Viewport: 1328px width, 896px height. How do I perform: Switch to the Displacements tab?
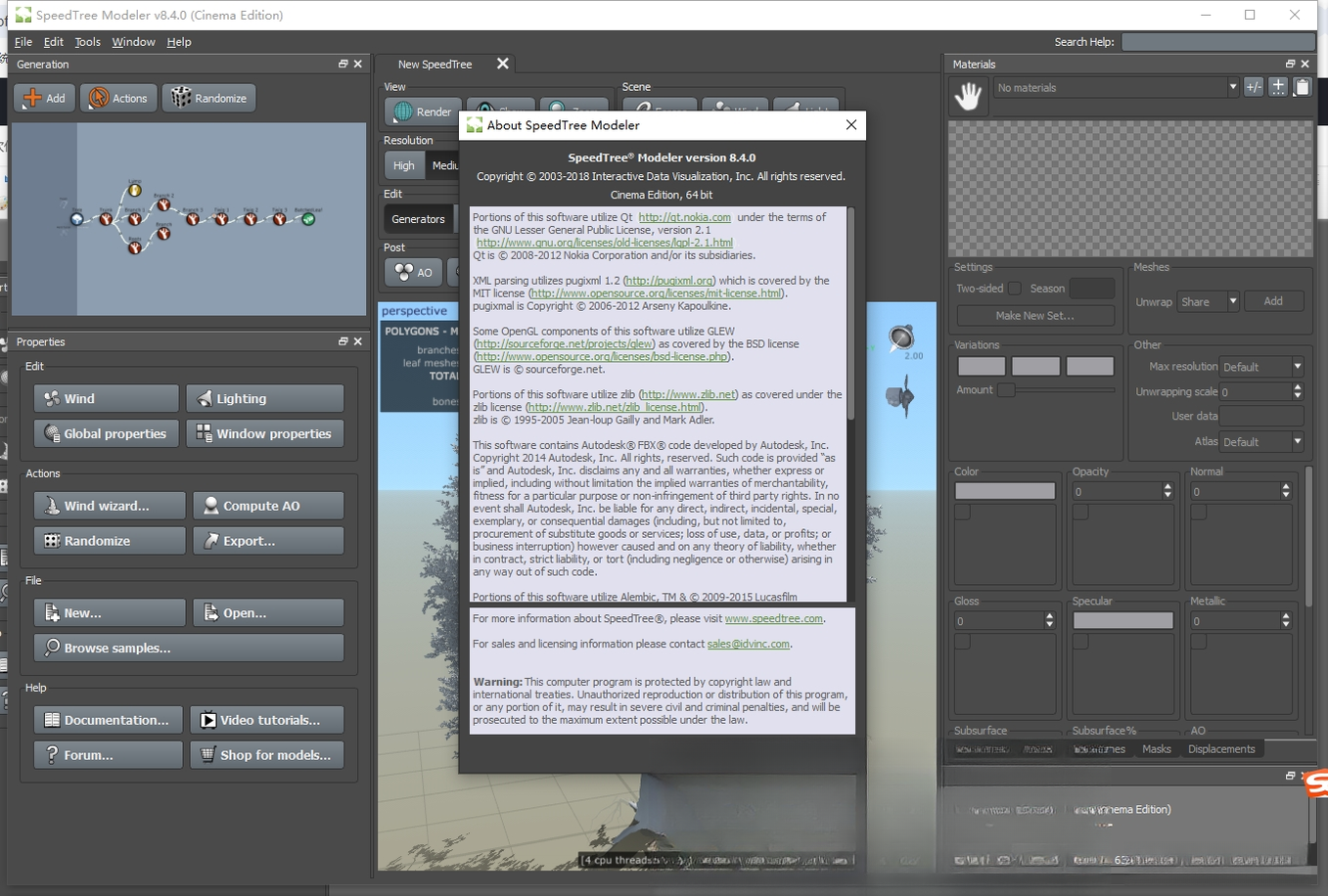click(1221, 749)
